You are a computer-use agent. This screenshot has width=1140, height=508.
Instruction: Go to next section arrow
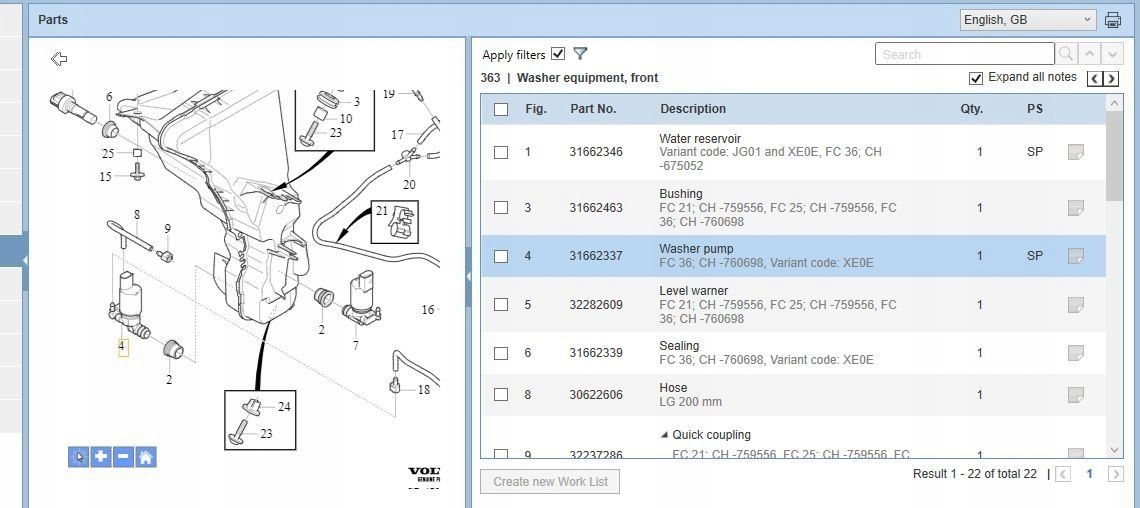coord(1110,78)
